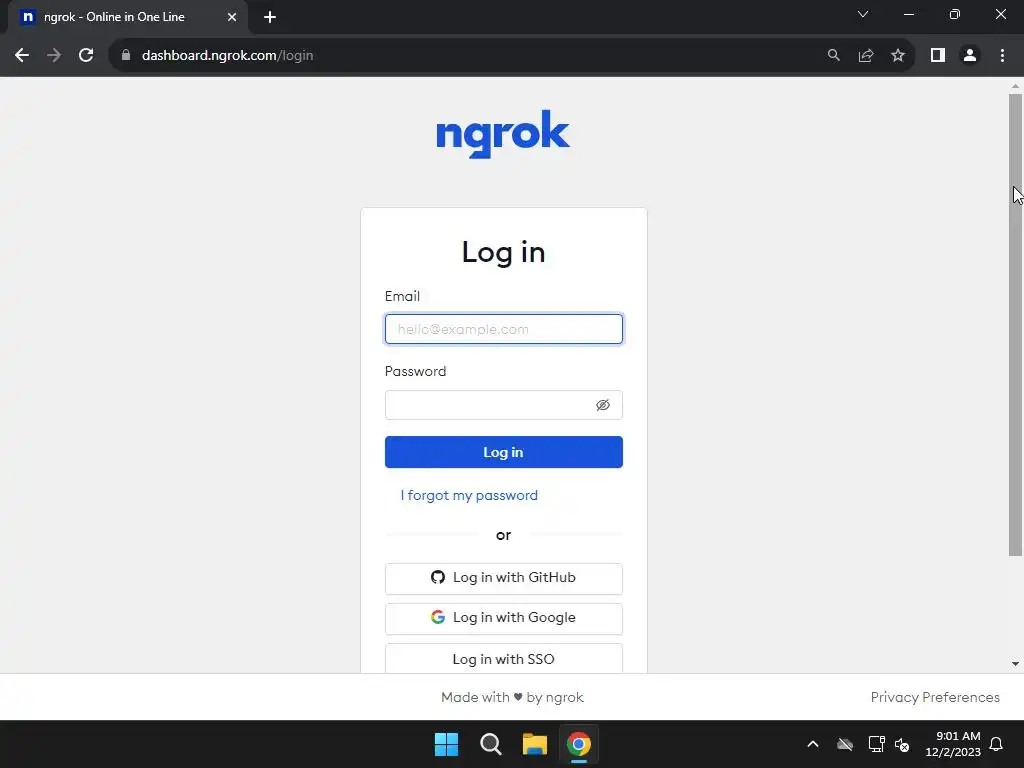Log in with Google
This screenshot has height=768, width=1024.
pyautogui.click(x=504, y=618)
